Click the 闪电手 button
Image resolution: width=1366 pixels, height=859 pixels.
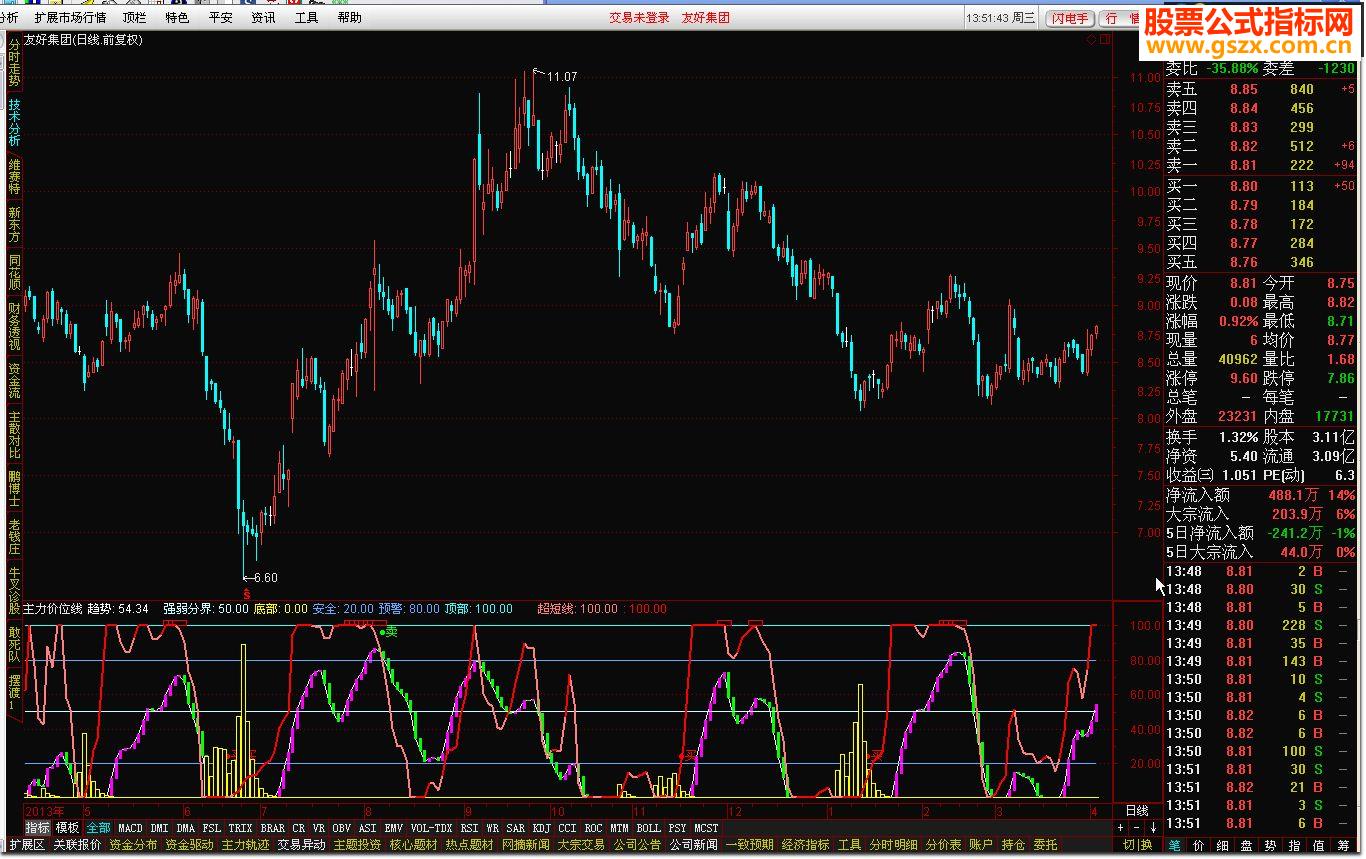point(1070,18)
